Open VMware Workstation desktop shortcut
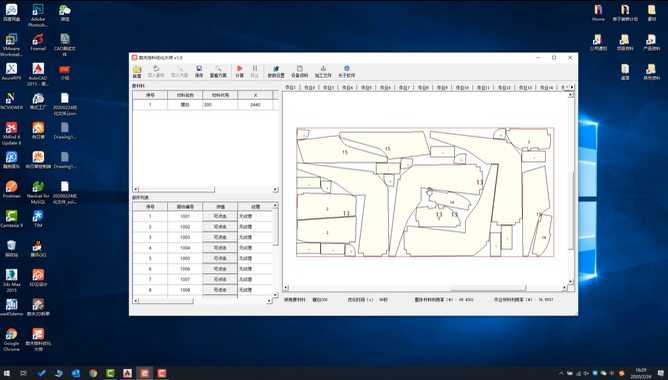The image size is (668, 380). [x=12, y=45]
